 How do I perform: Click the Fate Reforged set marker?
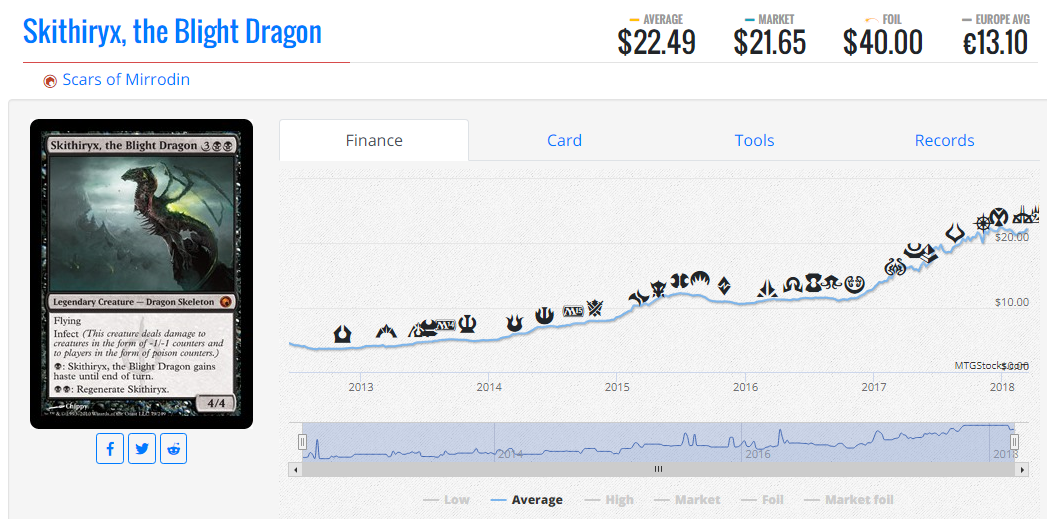point(639,297)
